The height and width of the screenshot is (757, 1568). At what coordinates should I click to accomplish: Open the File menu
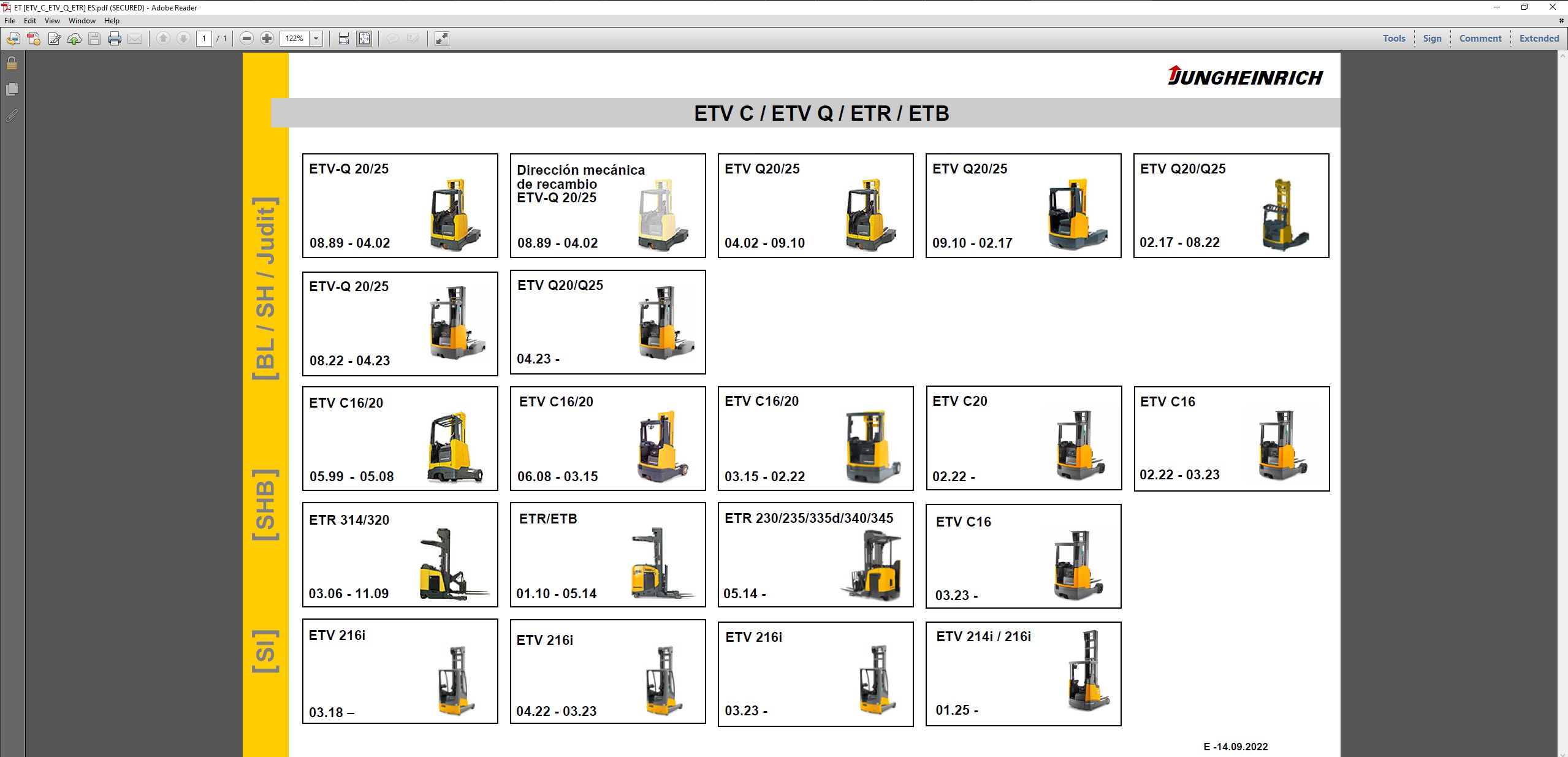click(x=10, y=21)
